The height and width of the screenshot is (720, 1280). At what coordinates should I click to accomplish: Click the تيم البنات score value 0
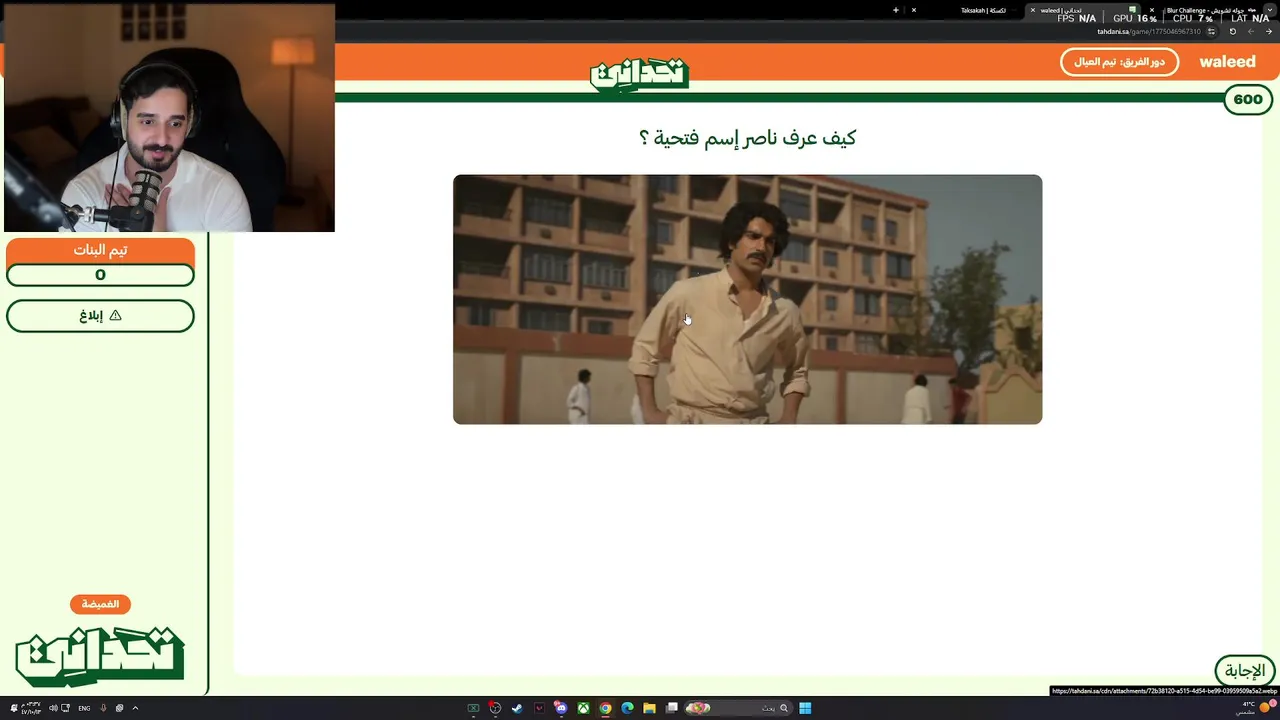[100, 275]
